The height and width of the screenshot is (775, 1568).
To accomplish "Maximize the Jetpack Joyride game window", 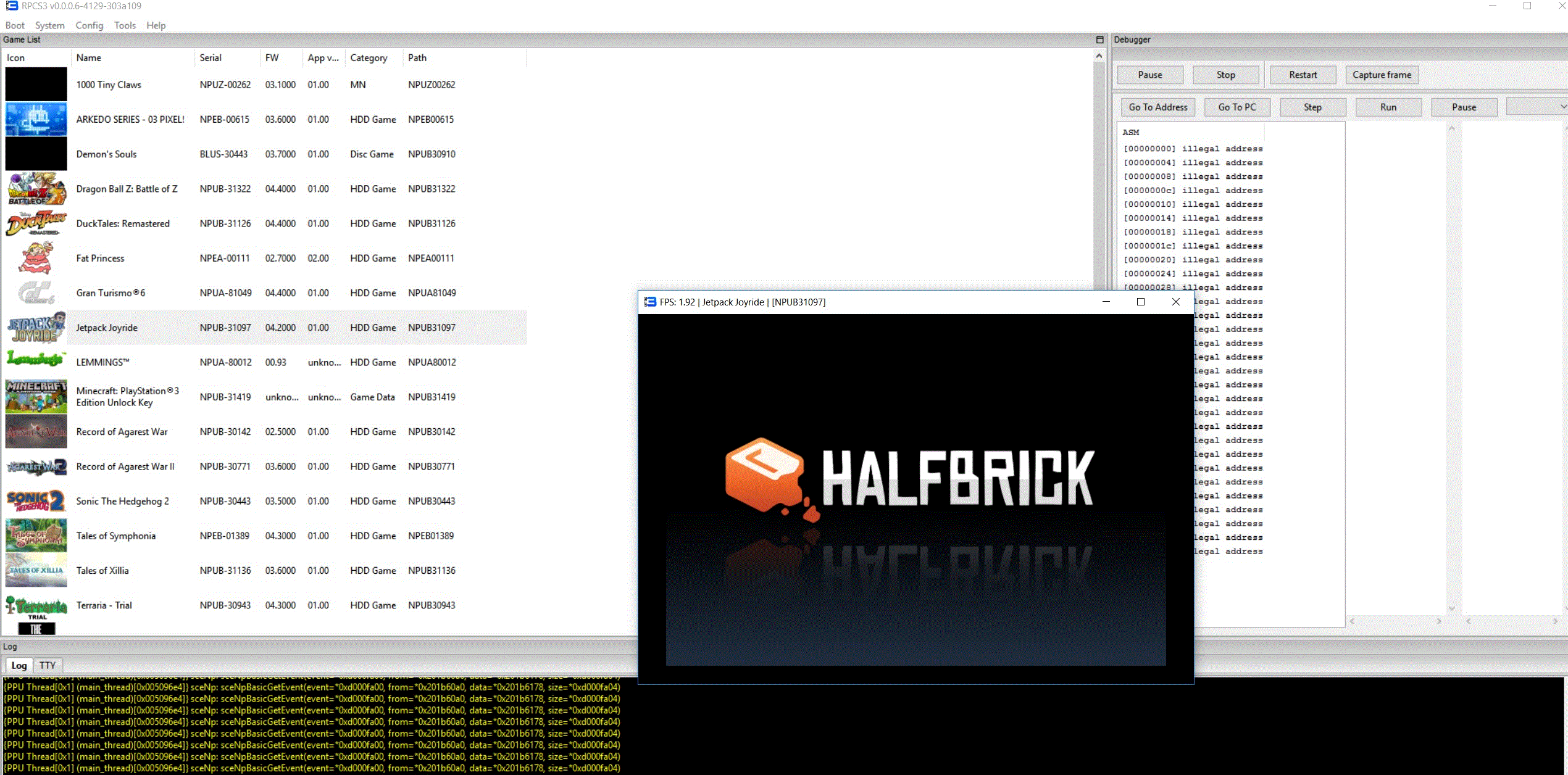I will [1141, 302].
